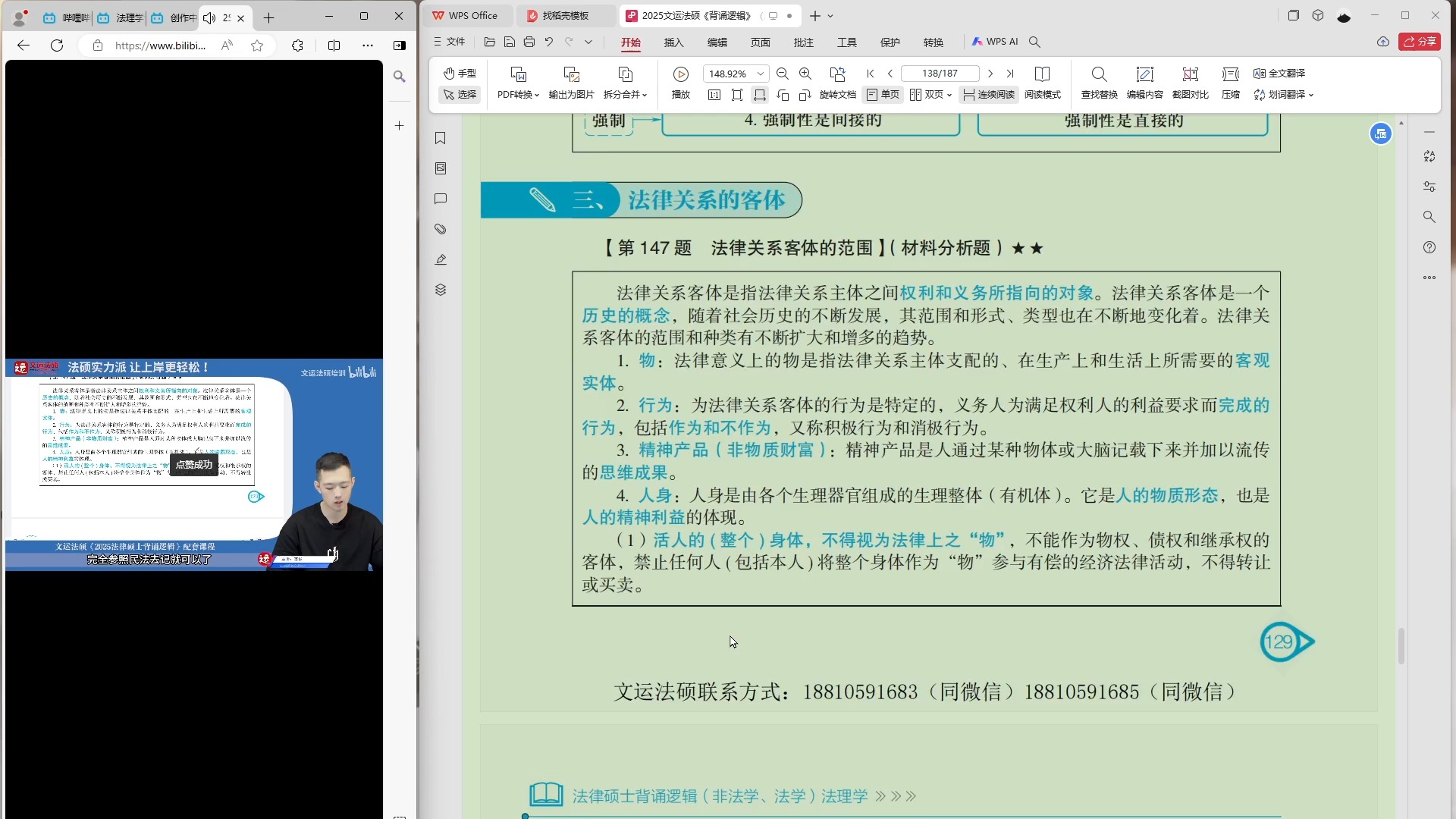Zoom out with the minus magnifier

[783, 74]
